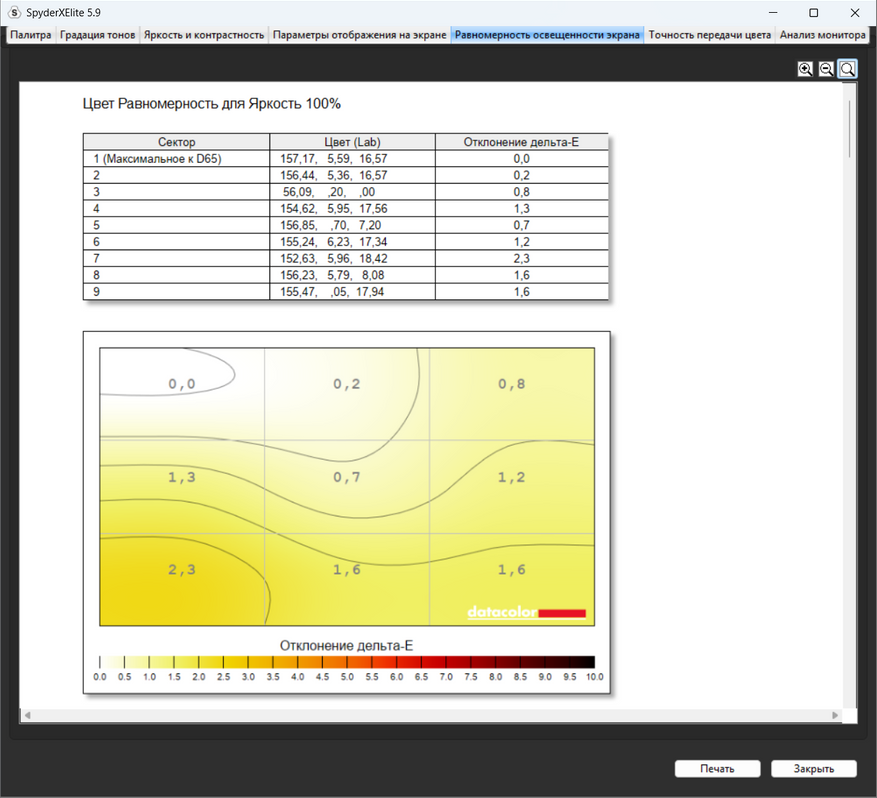Click legend title 'Отклонение дельта-Е' under heatmap
This screenshot has height=798, width=877.
(x=346, y=646)
